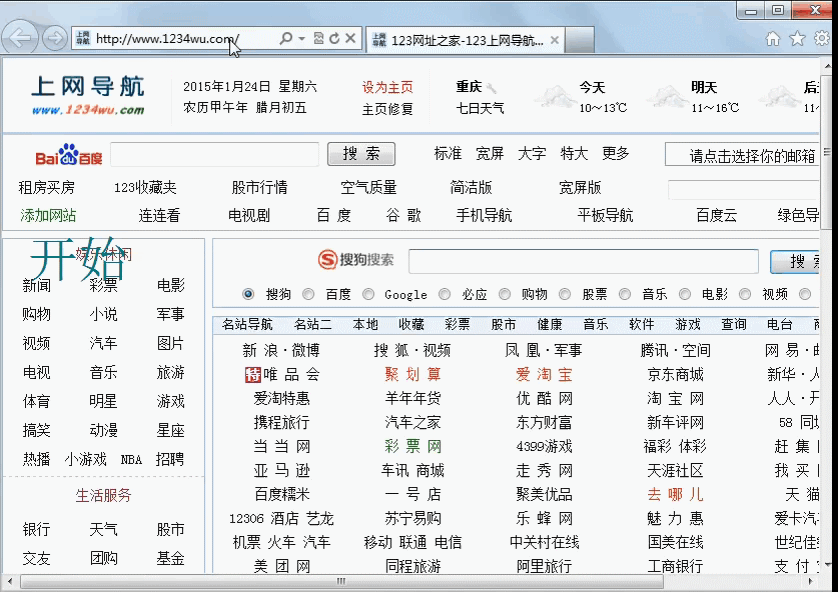Select the 百度 radio button
838x592 pixels.
click(x=308, y=294)
